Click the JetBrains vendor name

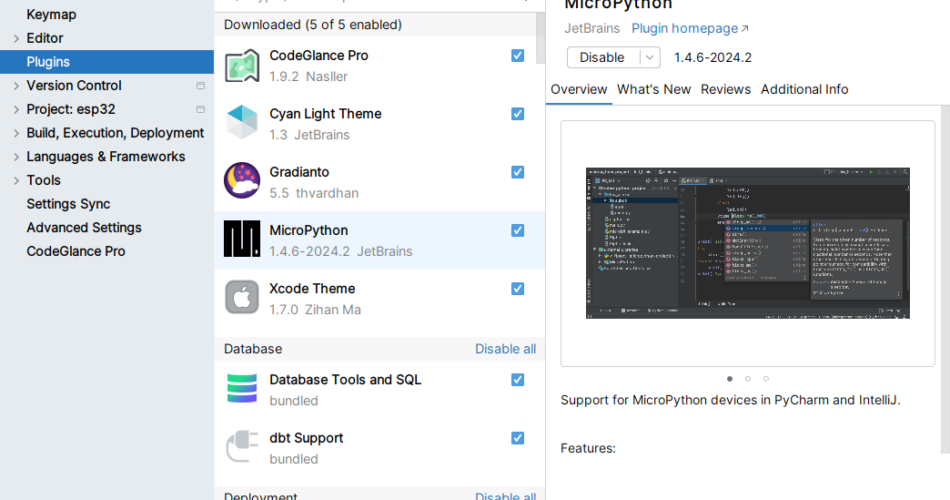point(592,28)
